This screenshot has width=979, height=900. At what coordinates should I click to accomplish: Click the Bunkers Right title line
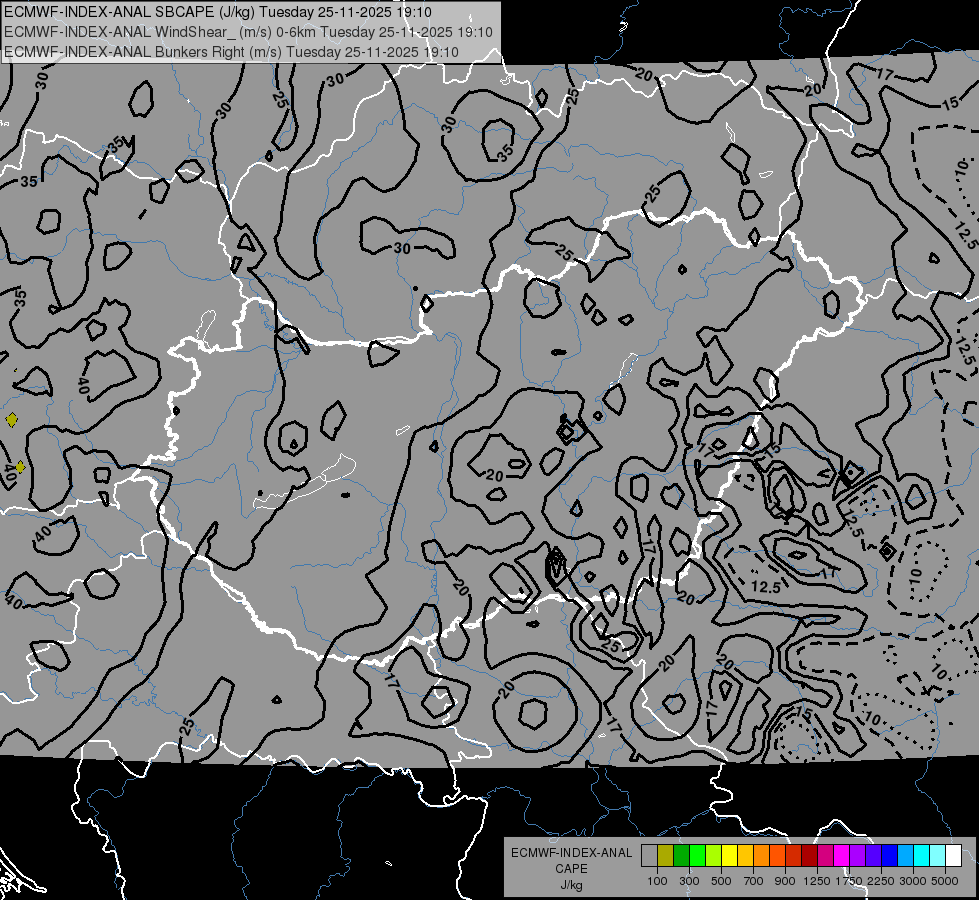[231, 52]
